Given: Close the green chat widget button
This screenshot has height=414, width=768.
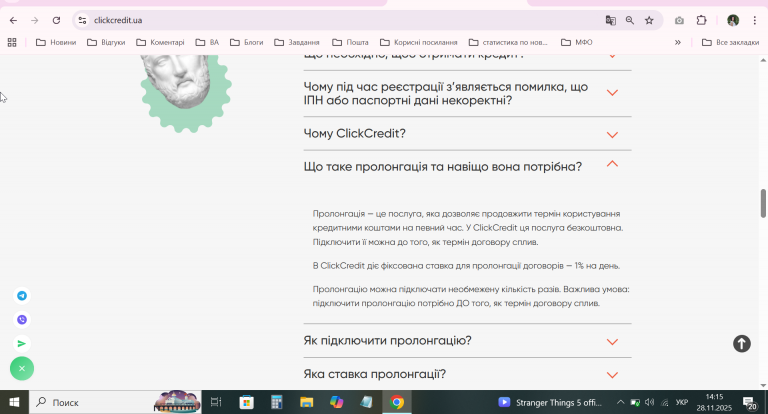Looking at the screenshot, I should [x=22, y=368].
